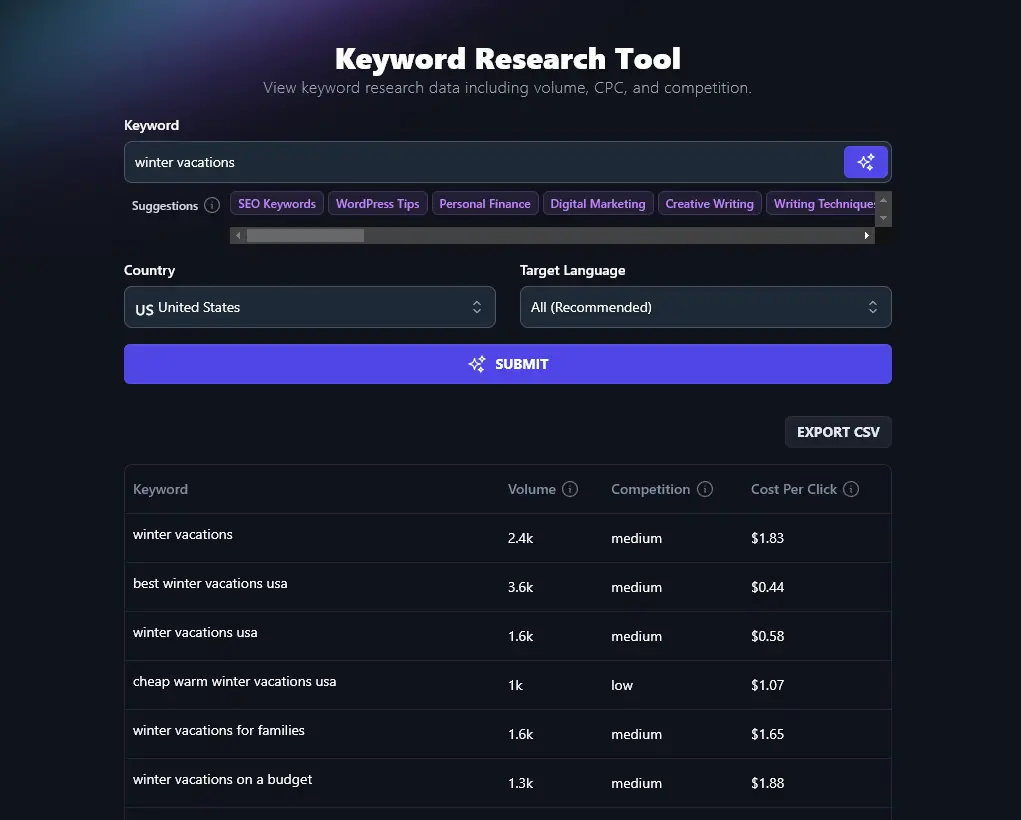Viewport: 1021px width, 820px height.
Task: Click the SUBMIT button
Action: 507,364
